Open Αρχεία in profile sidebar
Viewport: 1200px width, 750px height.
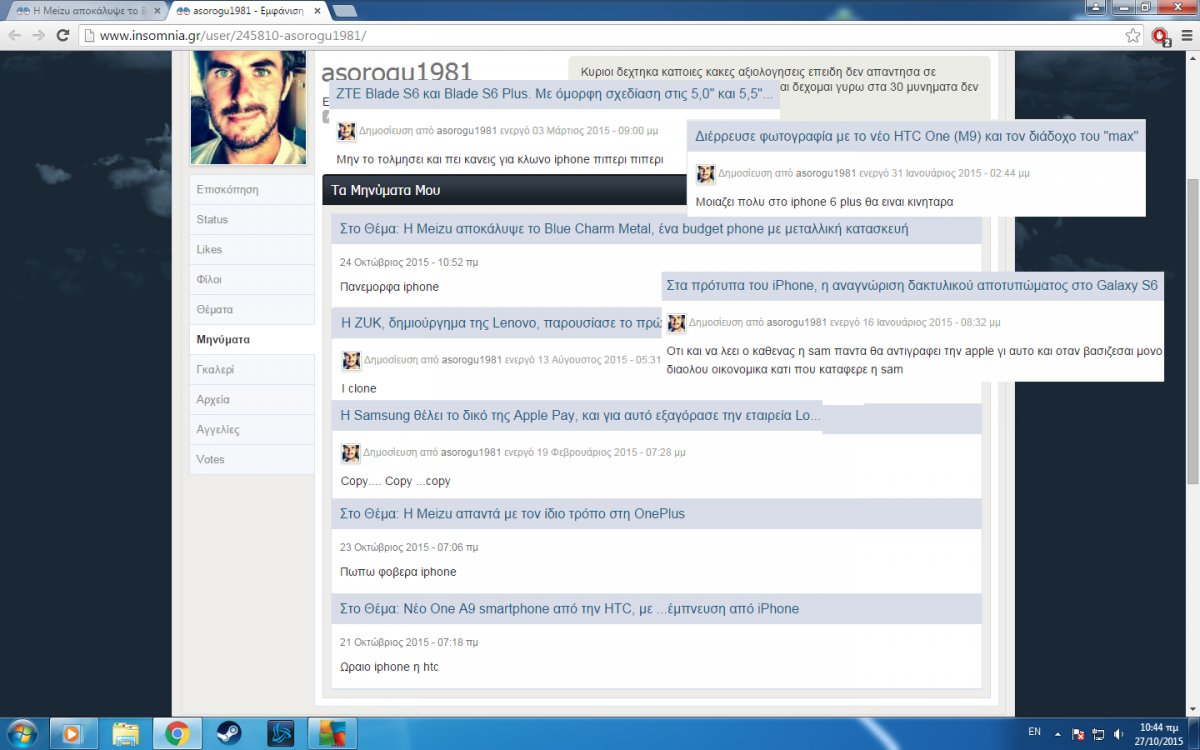point(251,399)
